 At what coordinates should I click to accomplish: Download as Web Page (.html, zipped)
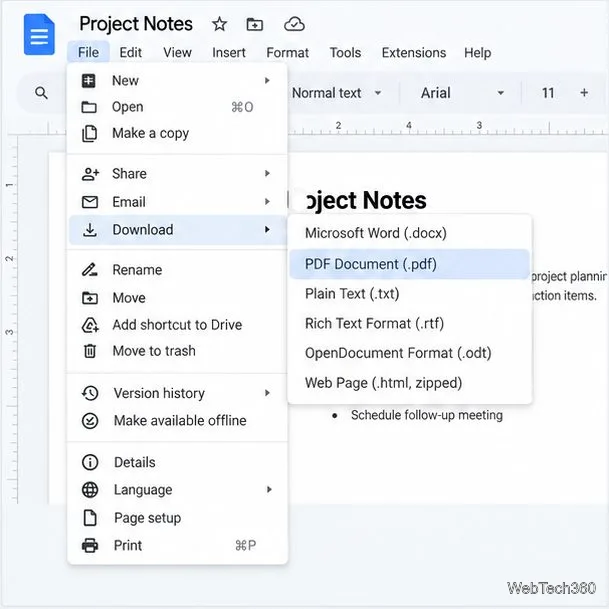point(410,383)
